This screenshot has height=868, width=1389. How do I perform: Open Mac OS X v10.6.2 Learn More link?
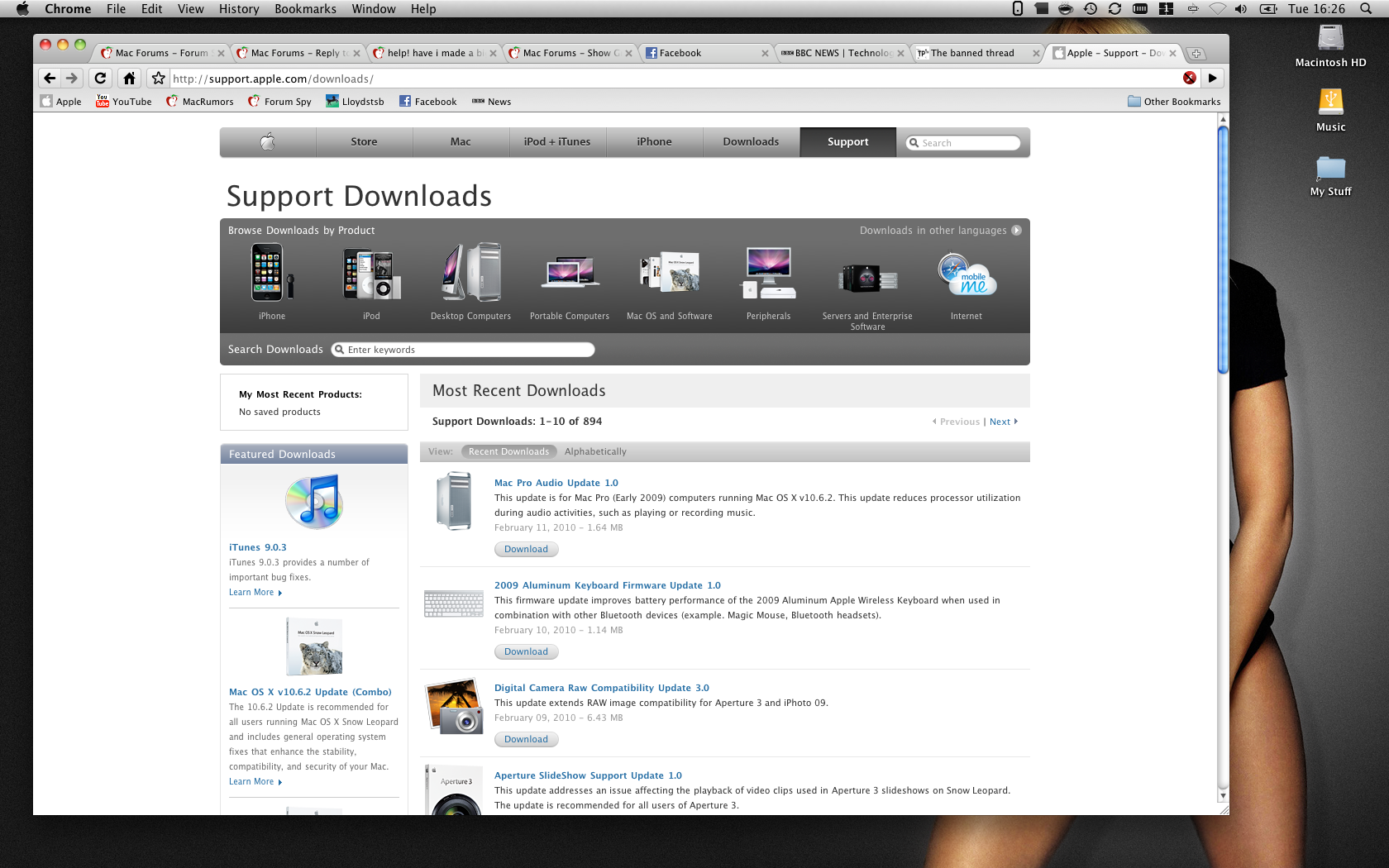point(255,782)
